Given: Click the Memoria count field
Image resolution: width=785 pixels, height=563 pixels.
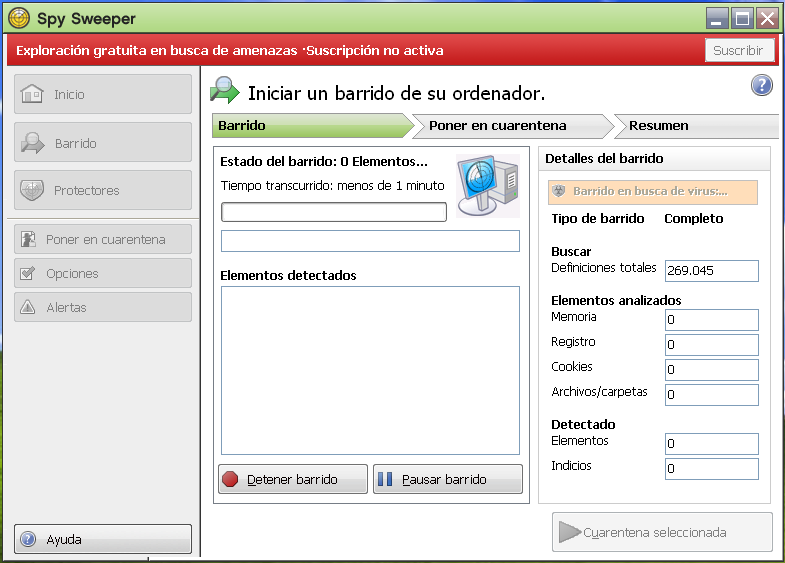Looking at the screenshot, I should [x=711, y=320].
